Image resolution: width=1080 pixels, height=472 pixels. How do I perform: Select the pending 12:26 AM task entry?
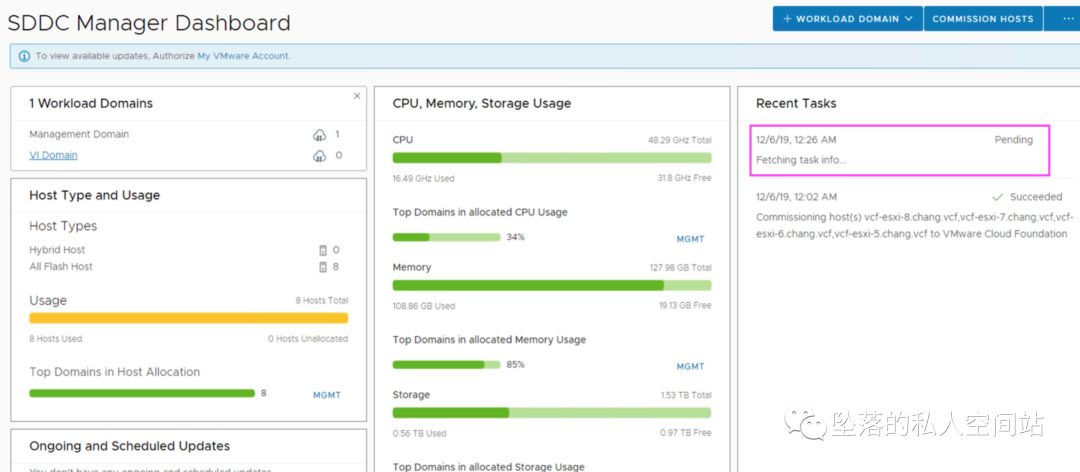pyautogui.click(x=897, y=150)
